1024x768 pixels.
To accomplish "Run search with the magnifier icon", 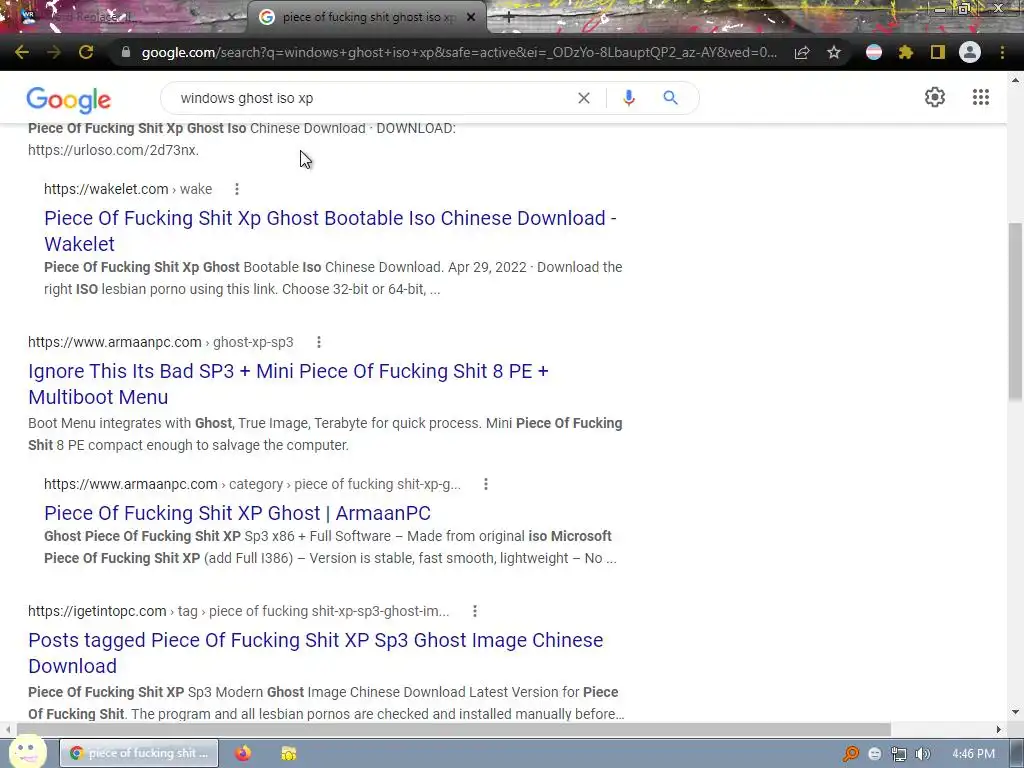I will point(671,98).
